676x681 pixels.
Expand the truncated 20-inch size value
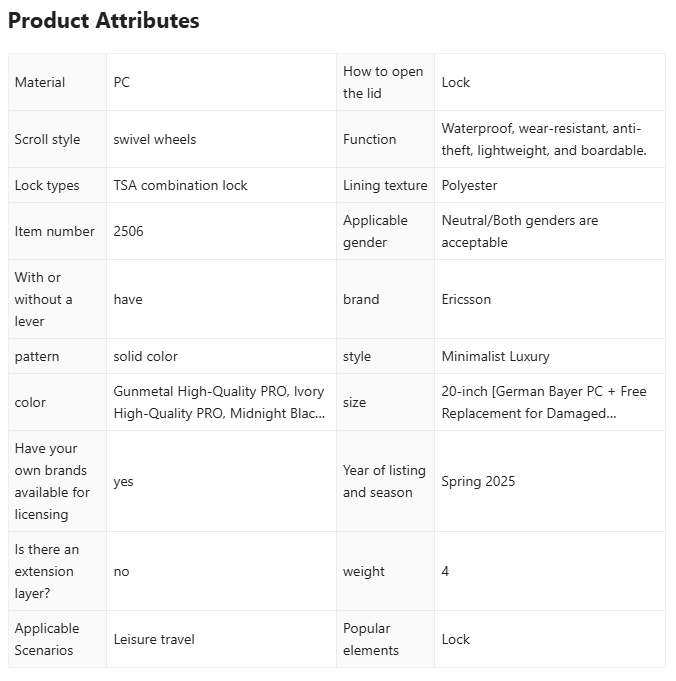(x=544, y=402)
